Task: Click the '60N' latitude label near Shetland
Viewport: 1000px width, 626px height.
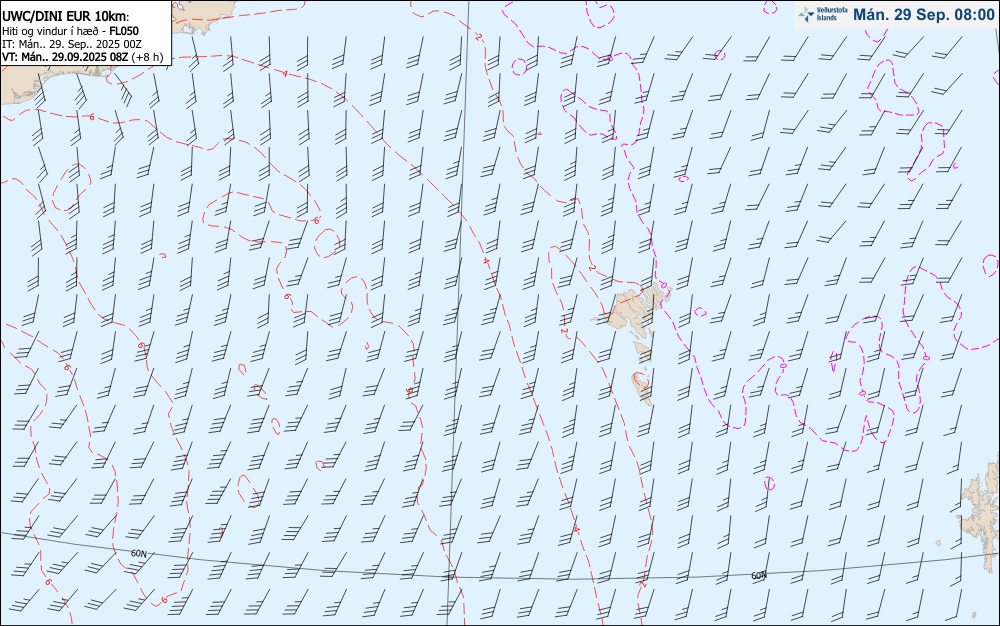Action: [x=758, y=576]
